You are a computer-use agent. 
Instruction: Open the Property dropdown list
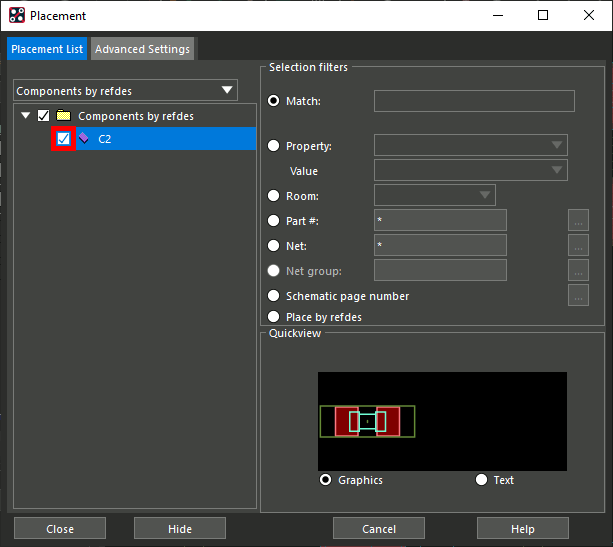point(471,145)
